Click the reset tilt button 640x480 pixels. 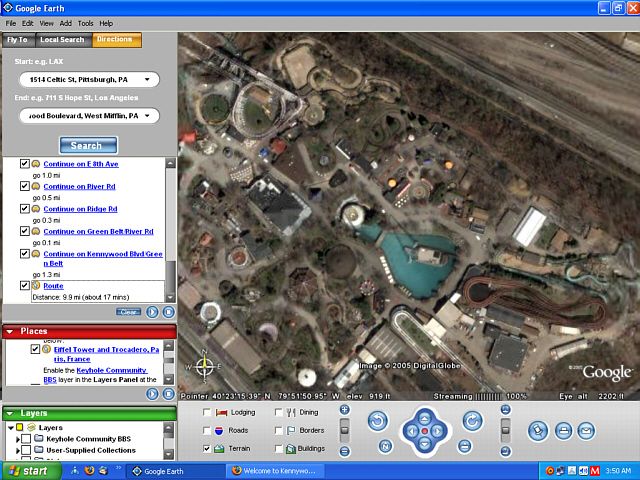click(464, 446)
